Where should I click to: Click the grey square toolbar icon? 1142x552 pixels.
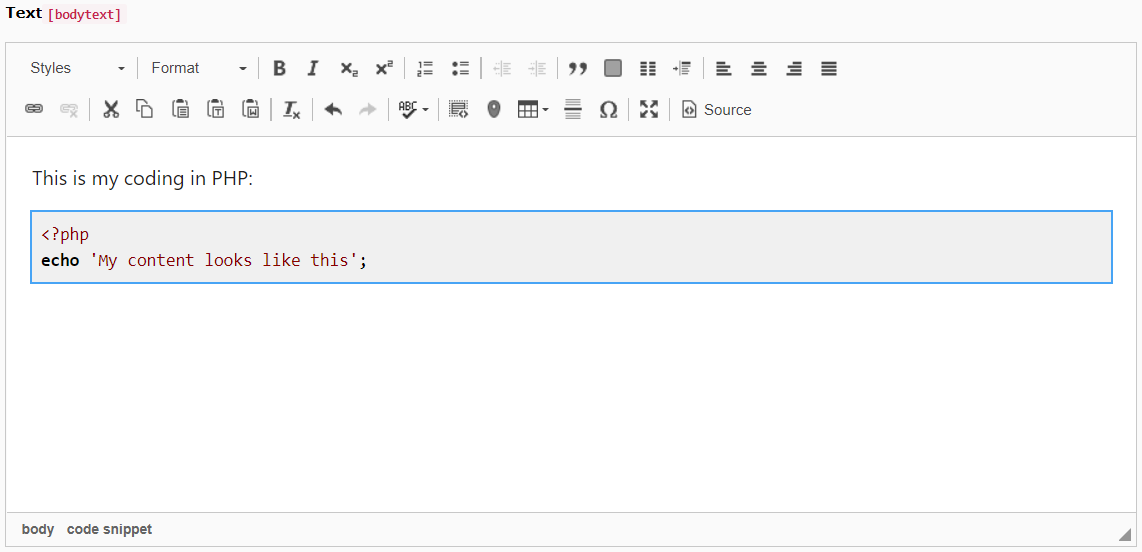pos(613,68)
